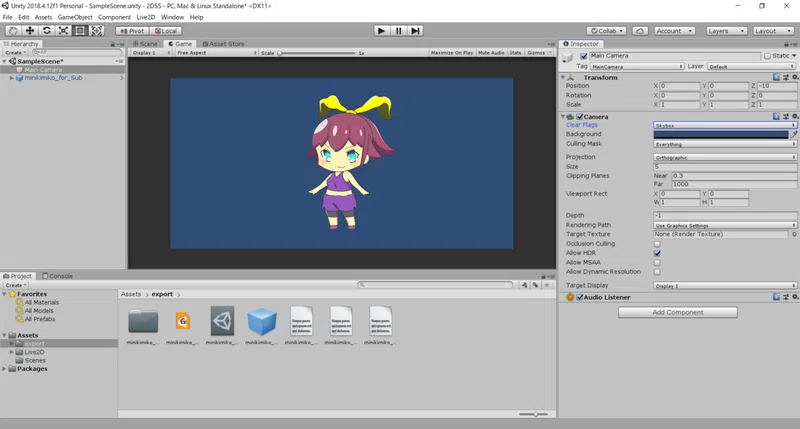800x429 pixels.
Task: Open the Transform component gear menu
Action: click(795, 78)
